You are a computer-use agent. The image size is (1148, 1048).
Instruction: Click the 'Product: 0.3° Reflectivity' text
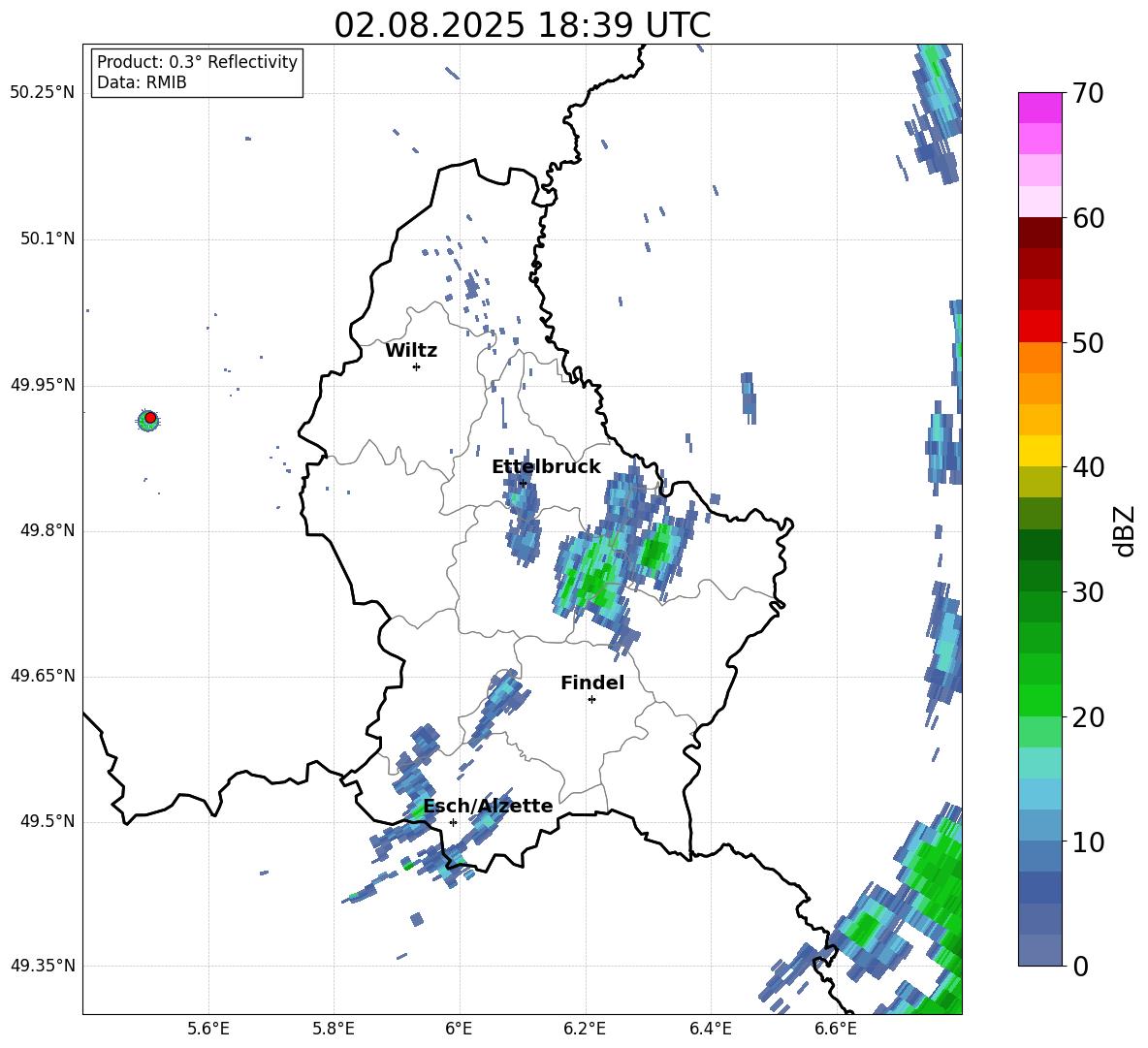(197, 61)
